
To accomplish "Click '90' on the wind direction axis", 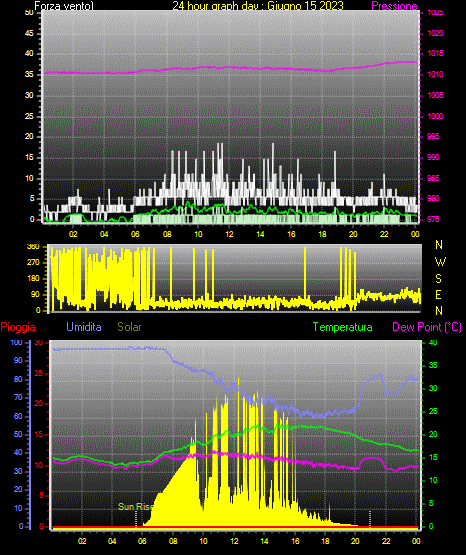I will [x=36, y=294].
